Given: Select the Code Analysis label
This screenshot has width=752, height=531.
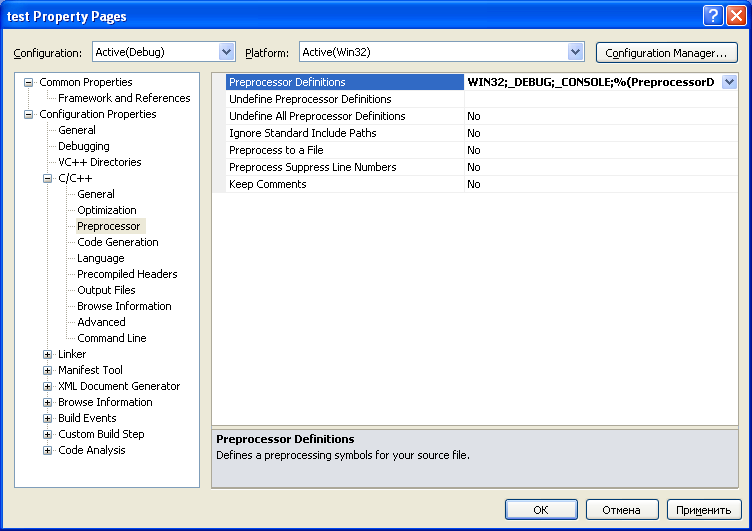Looking at the screenshot, I should click(x=92, y=450).
